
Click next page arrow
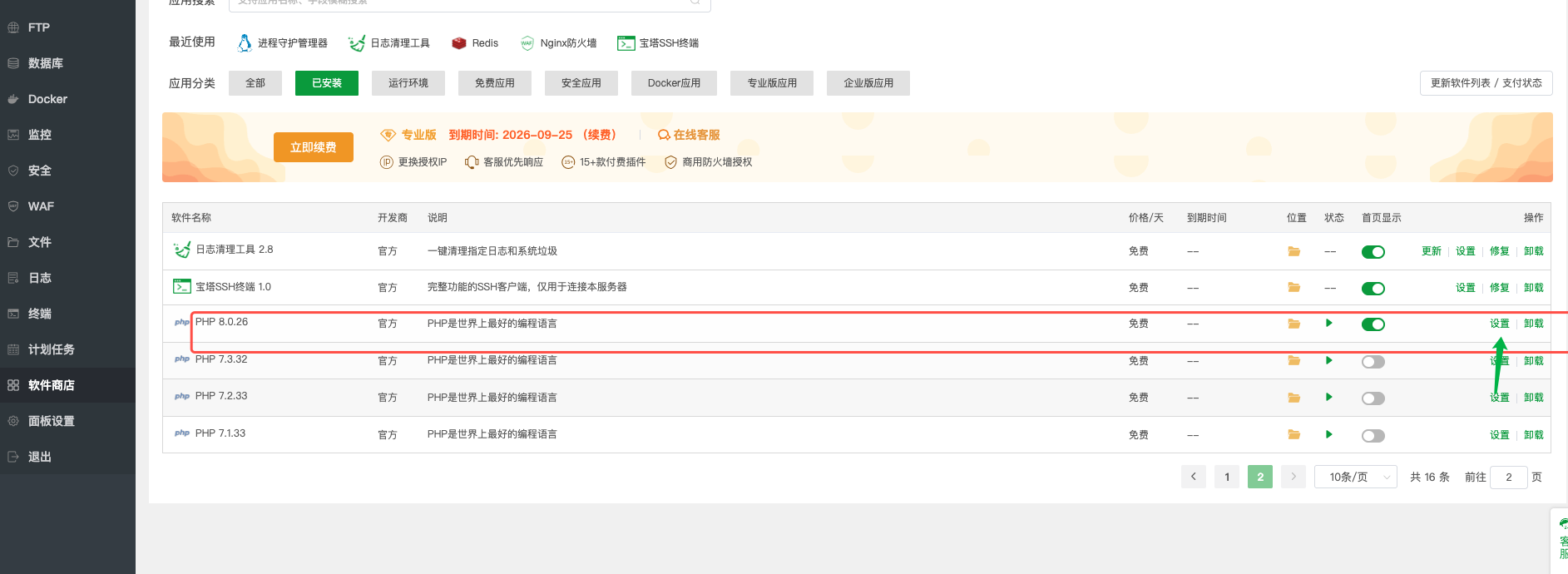pyautogui.click(x=1293, y=477)
